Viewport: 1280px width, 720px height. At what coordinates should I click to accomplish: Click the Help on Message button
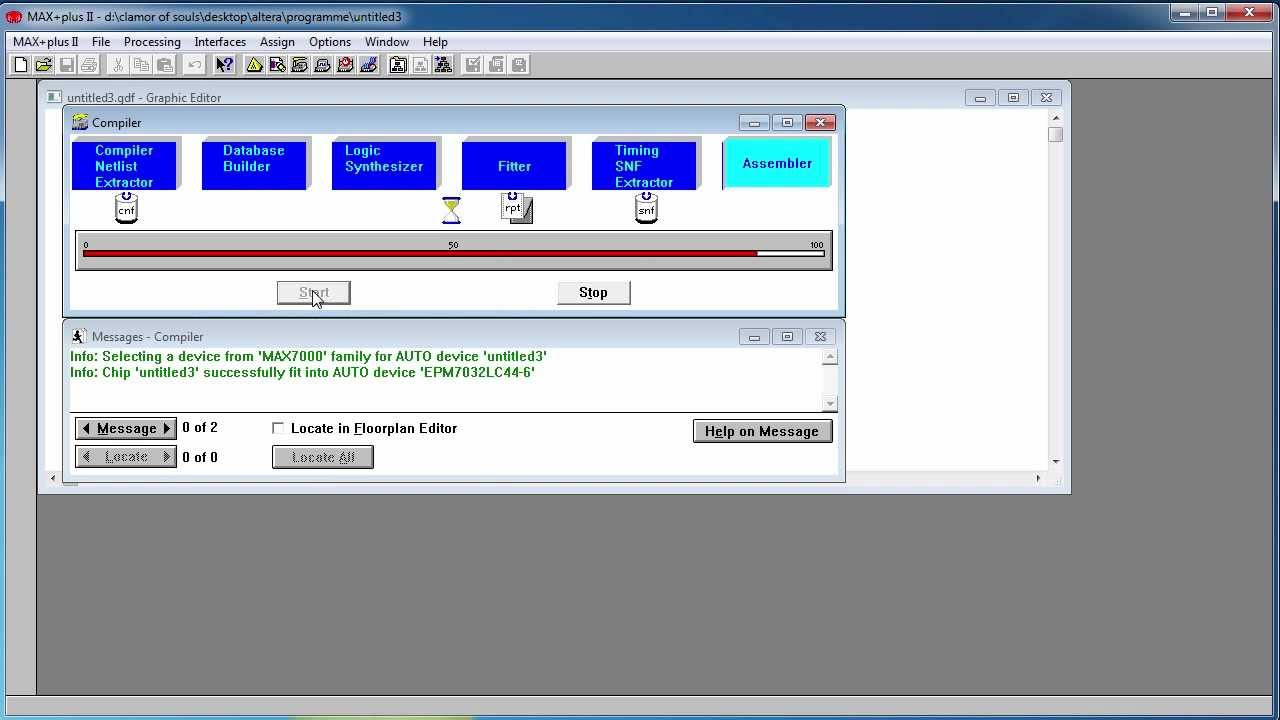tap(762, 431)
